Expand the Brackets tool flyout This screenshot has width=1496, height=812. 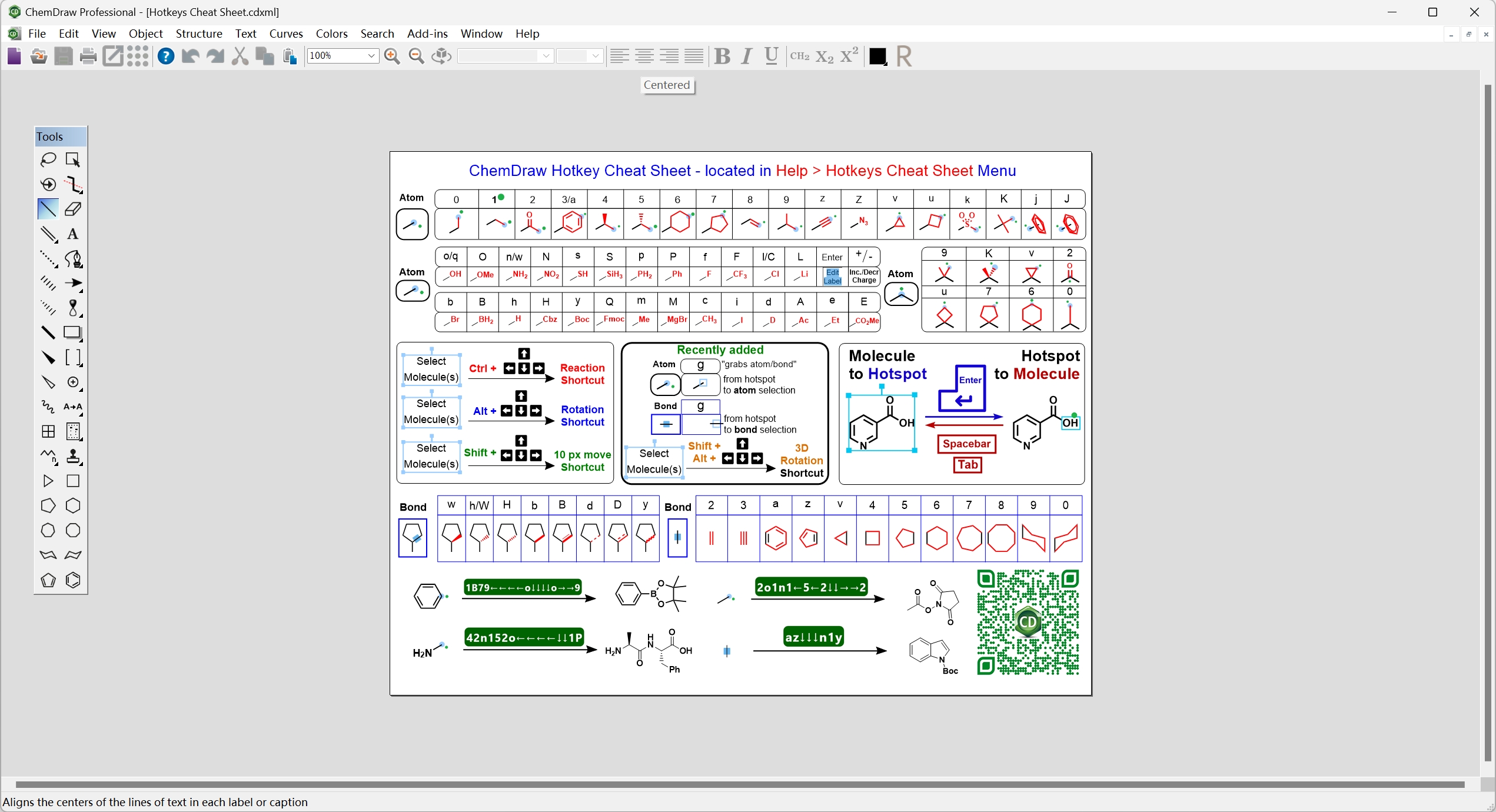click(81, 365)
